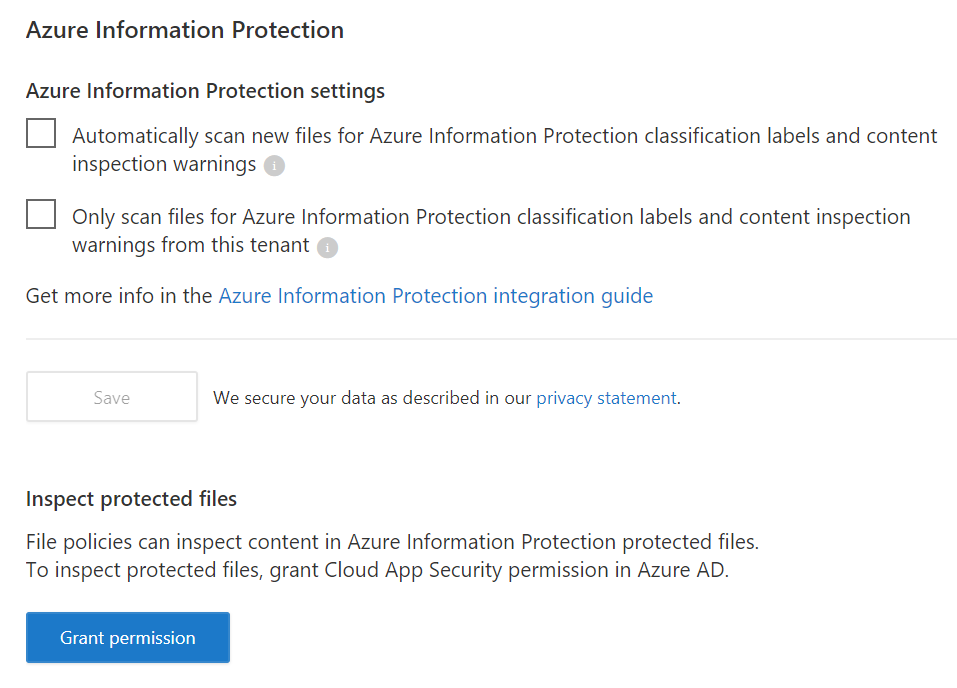Click the 'Automatically scan new files' label text
957x688 pixels.
tap(504, 136)
